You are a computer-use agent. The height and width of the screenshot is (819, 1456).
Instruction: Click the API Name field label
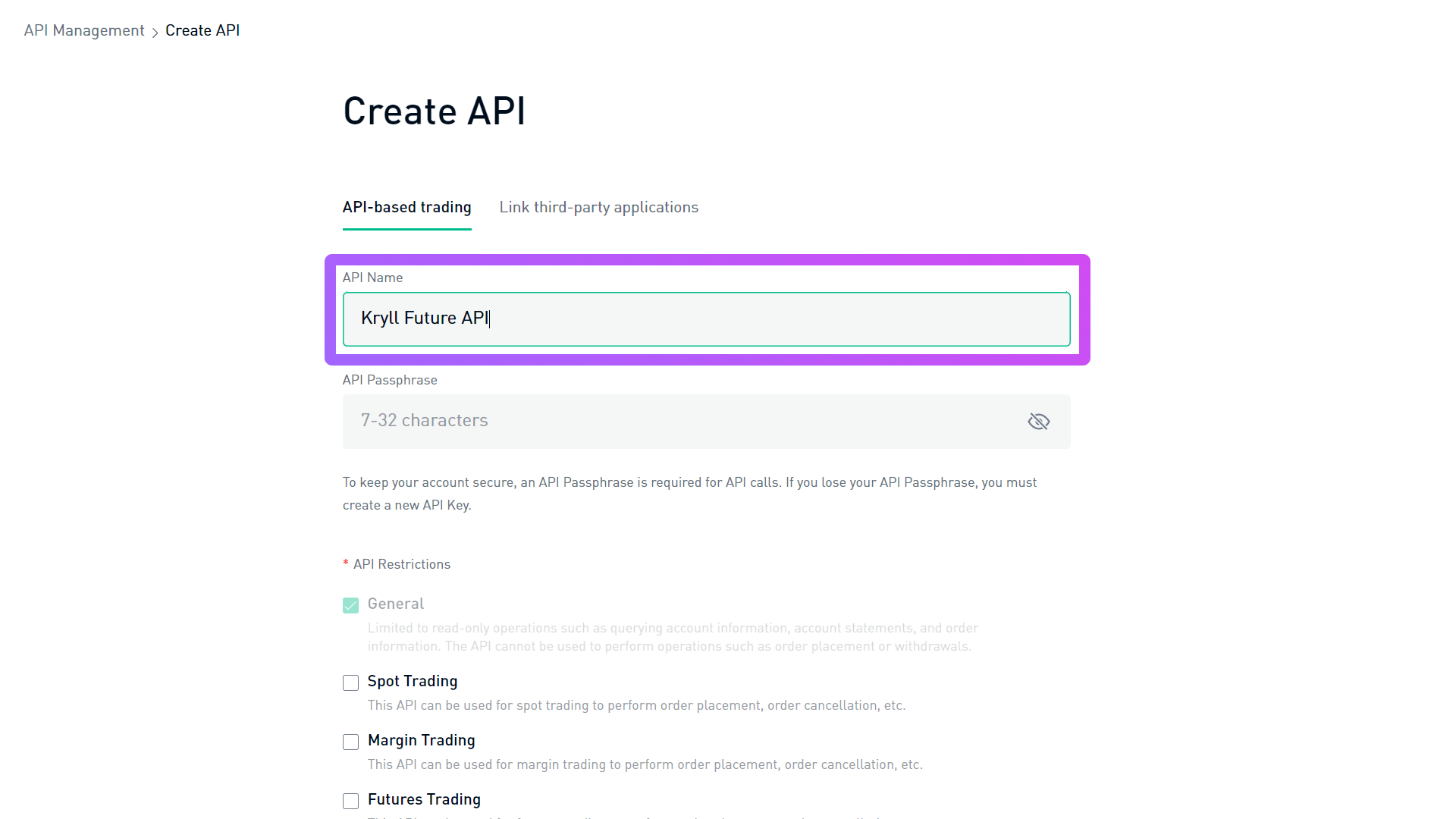pos(372,278)
